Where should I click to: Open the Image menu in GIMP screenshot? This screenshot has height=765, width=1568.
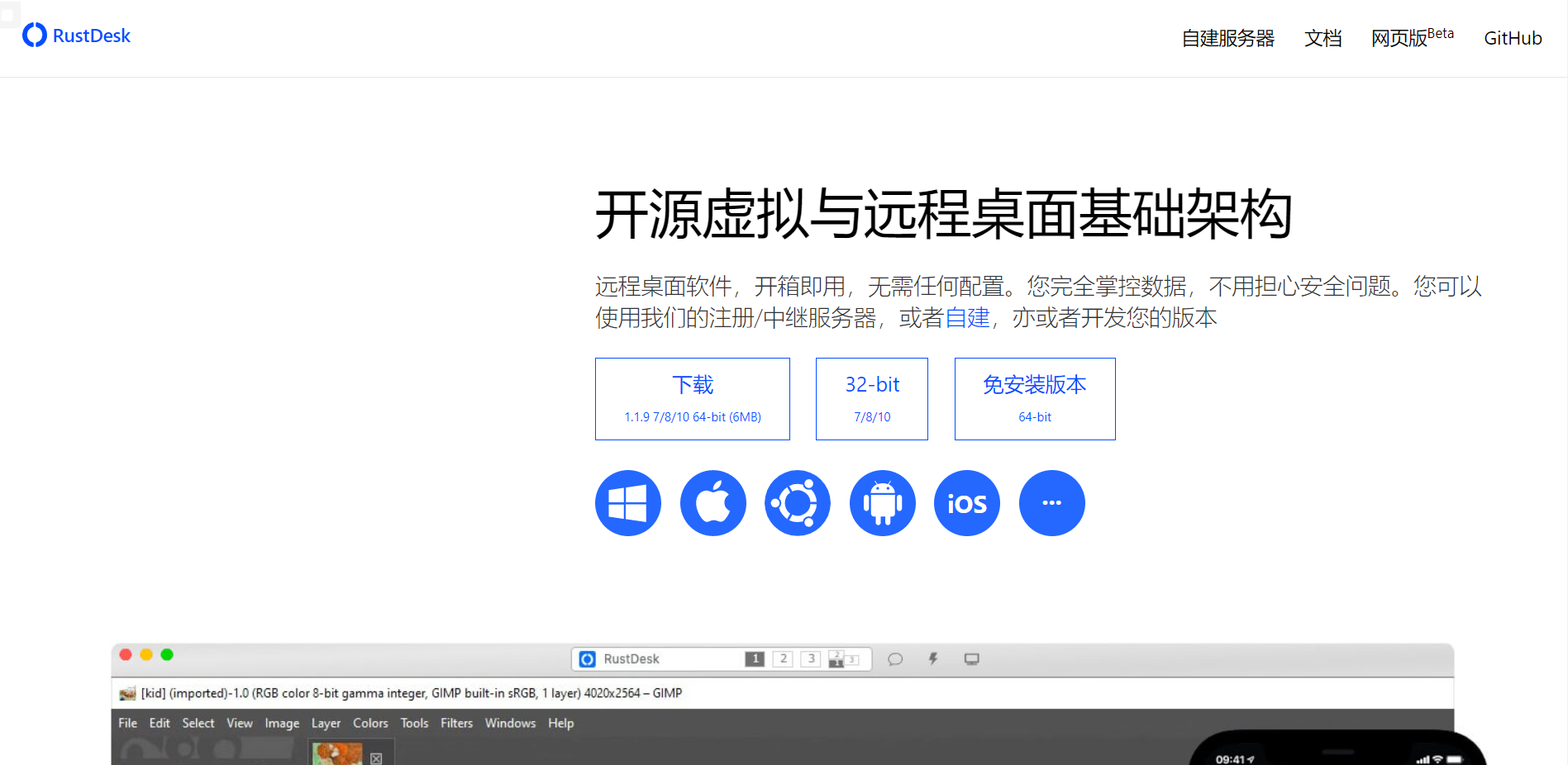click(x=282, y=723)
